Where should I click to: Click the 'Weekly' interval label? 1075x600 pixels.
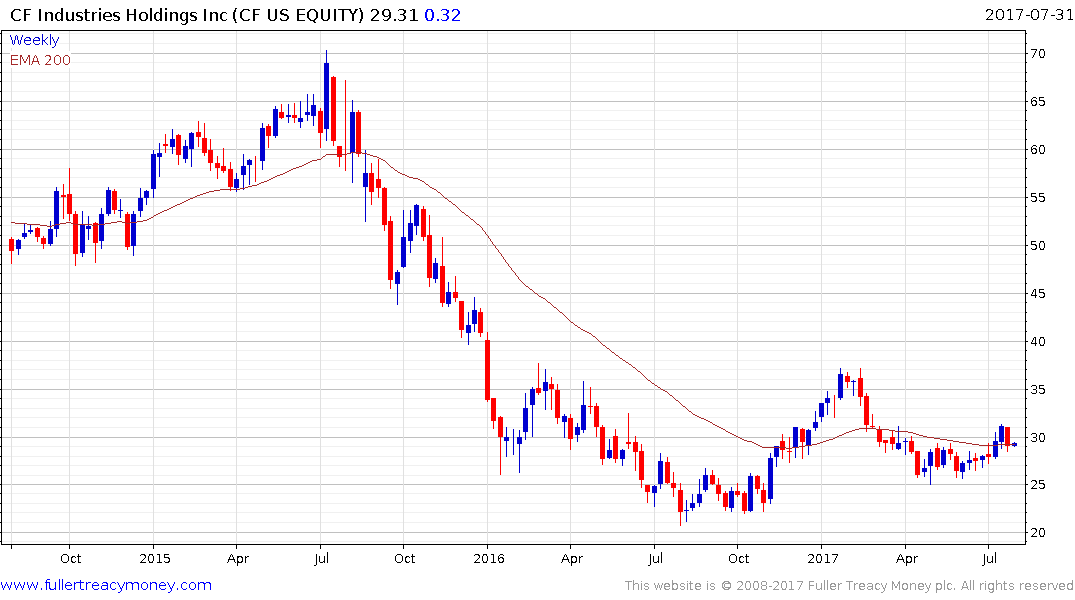click(x=34, y=40)
